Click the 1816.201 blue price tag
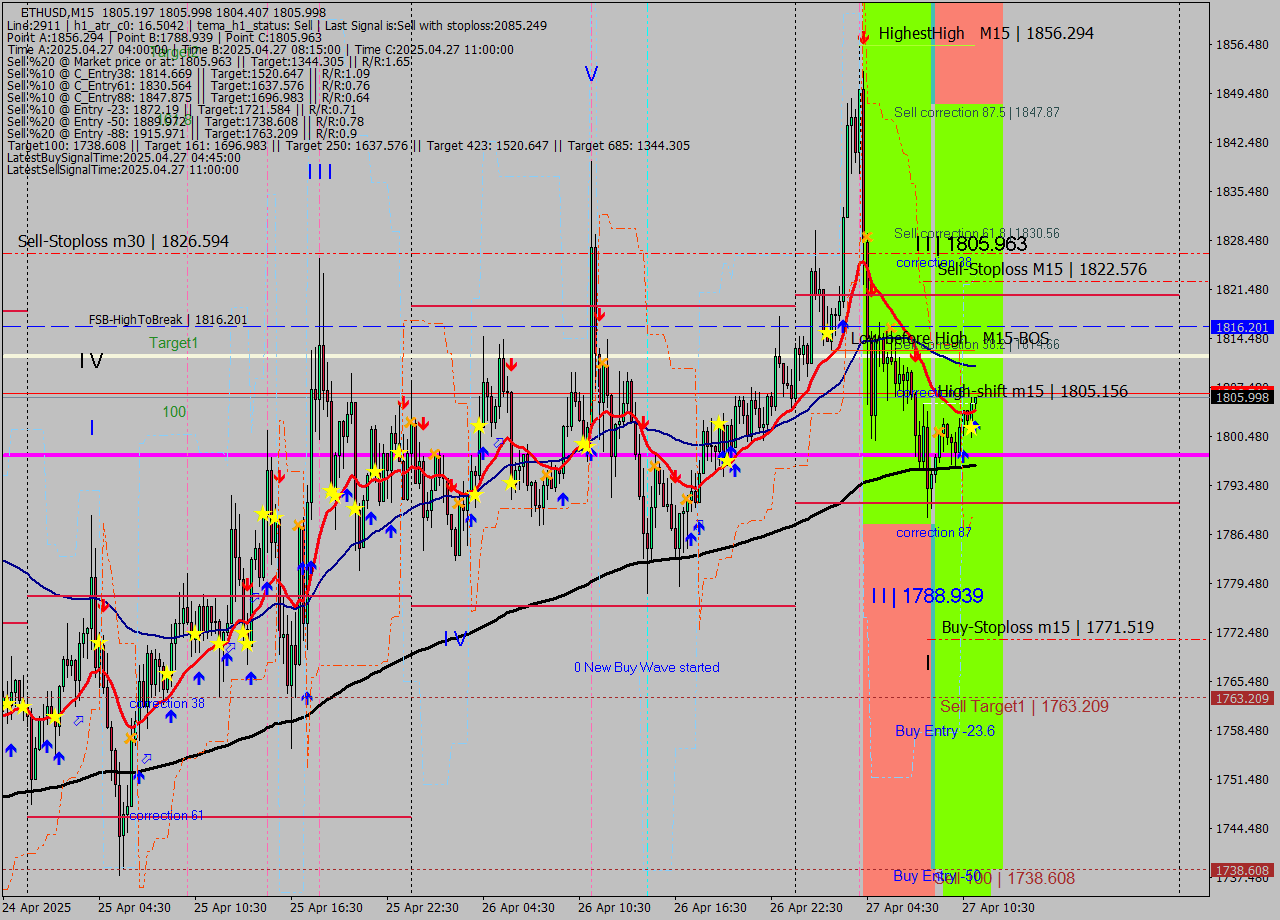Viewport: 1280px width, 920px height. pyautogui.click(x=1240, y=327)
